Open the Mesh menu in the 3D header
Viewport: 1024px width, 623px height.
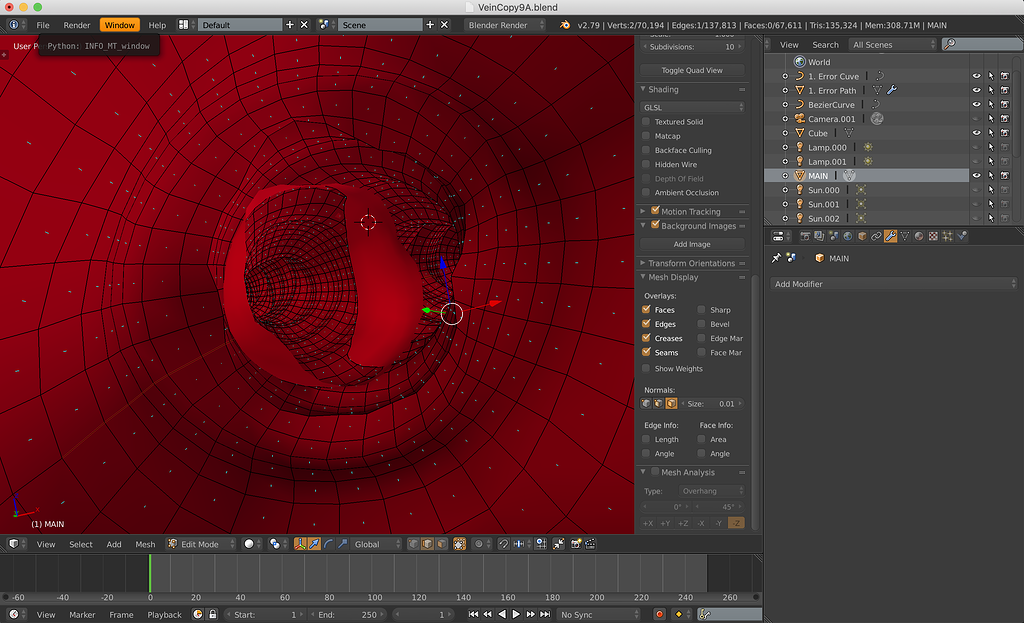tap(145, 544)
